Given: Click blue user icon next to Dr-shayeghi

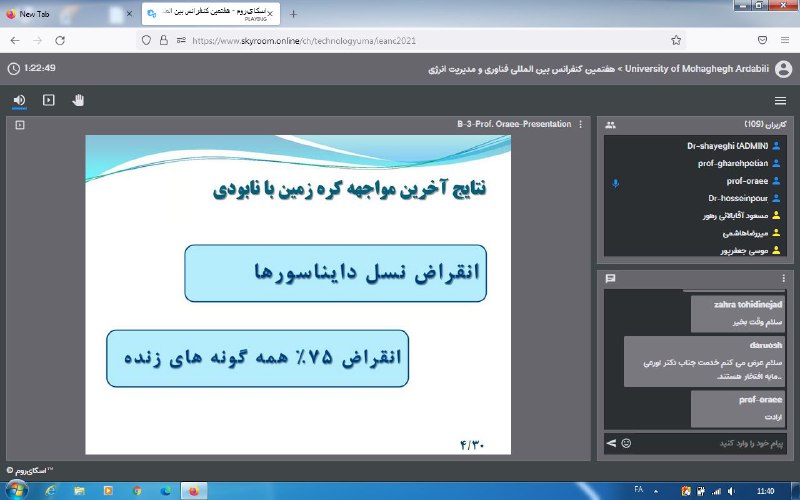Looking at the screenshot, I should 776,146.
